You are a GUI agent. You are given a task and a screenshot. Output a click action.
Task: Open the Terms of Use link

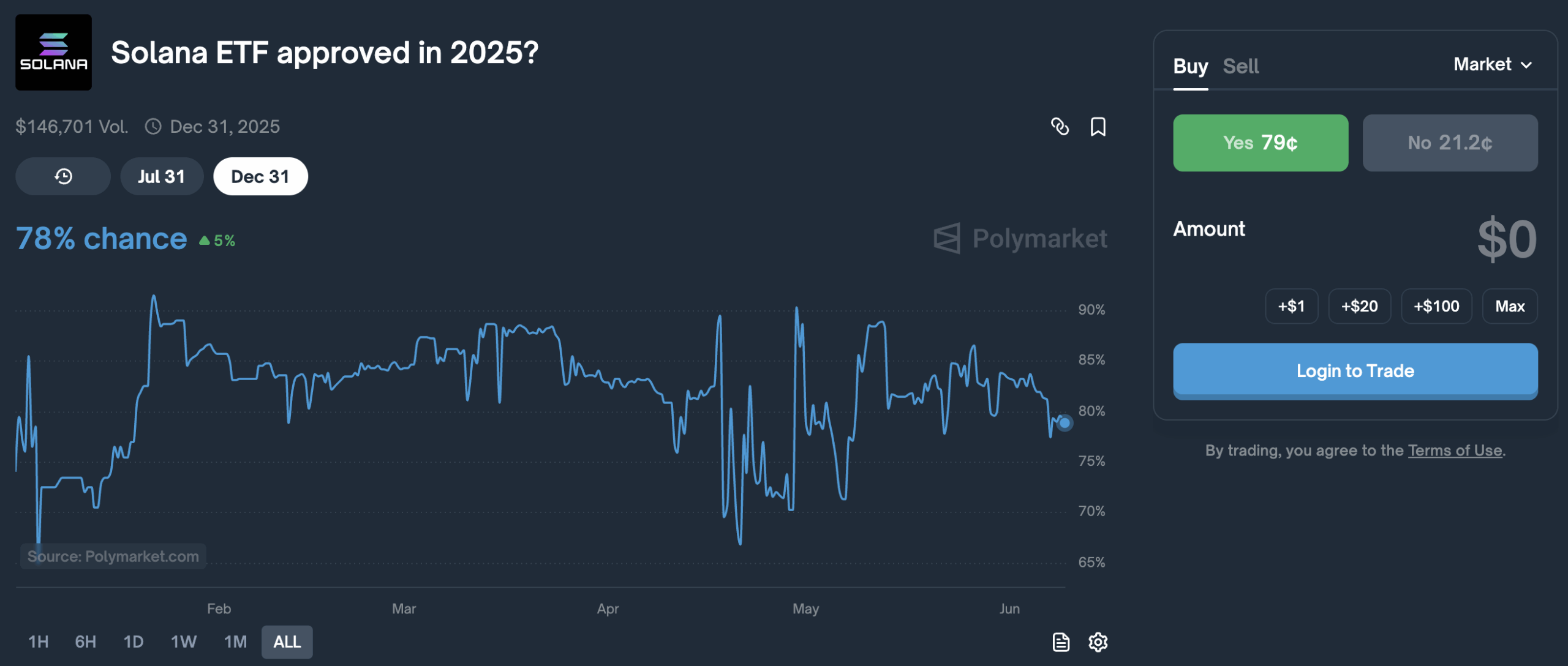[1455, 451]
